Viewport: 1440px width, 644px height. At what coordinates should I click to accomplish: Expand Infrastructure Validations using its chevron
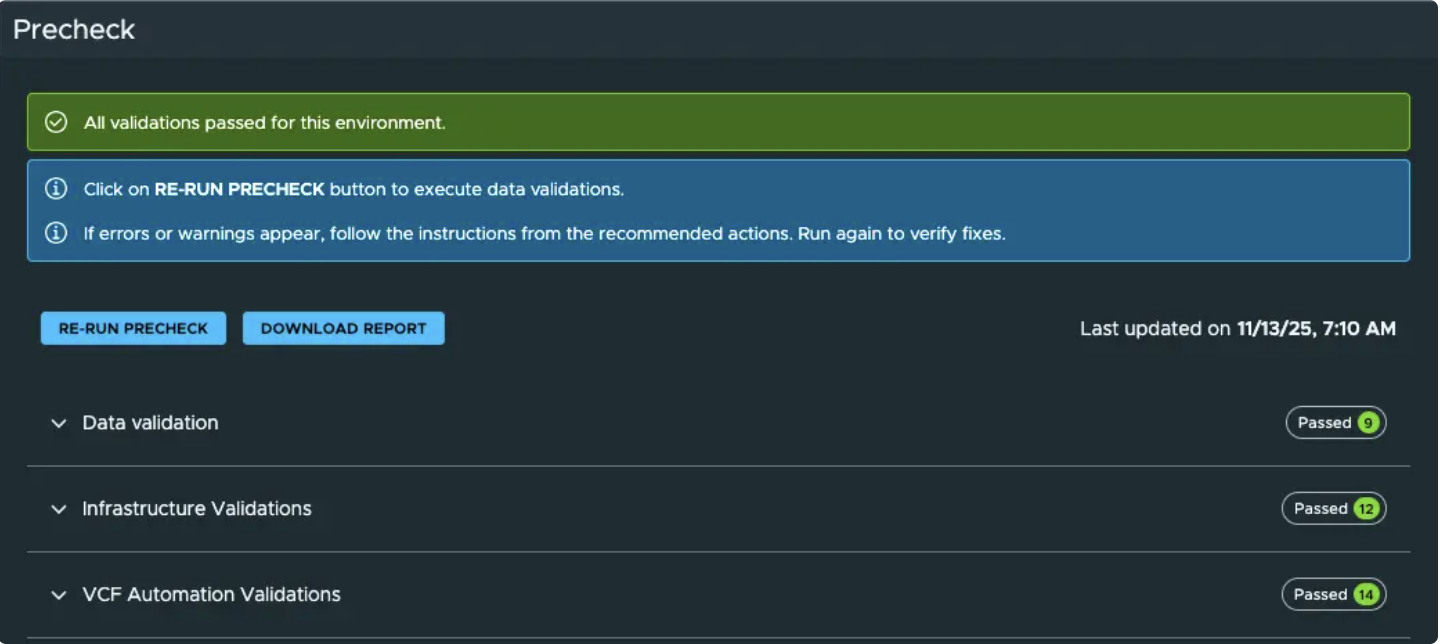[x=59, y=510]
